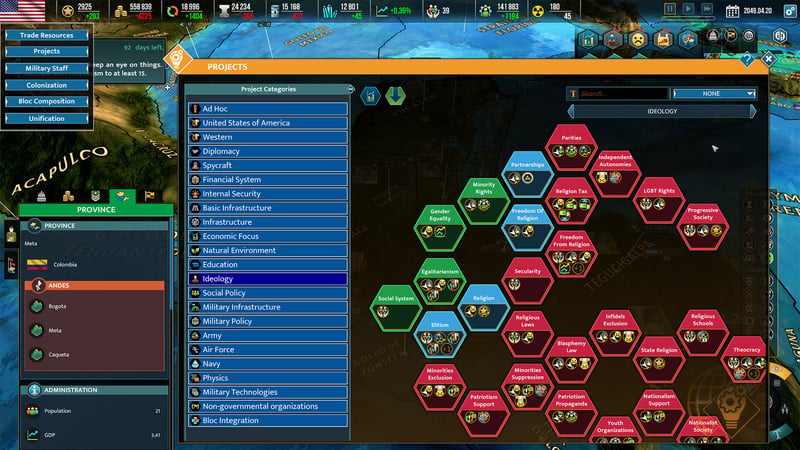800x450 pixels.
Task: Select the Ad Hoc project category
Action: (268, 109)
